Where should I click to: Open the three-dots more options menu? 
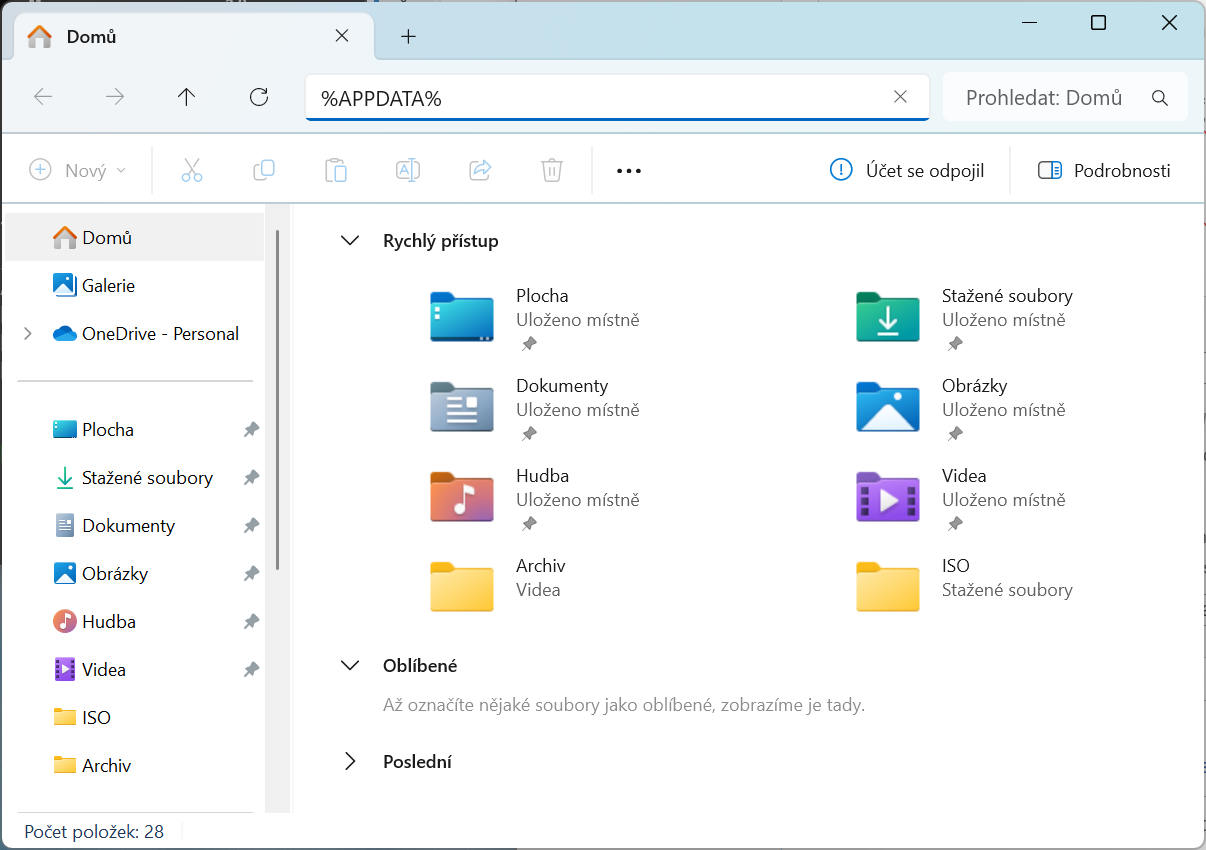[629, 171]
